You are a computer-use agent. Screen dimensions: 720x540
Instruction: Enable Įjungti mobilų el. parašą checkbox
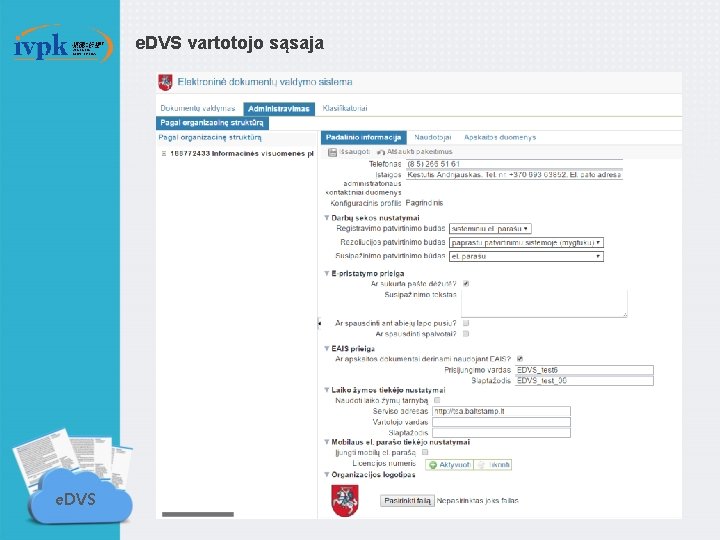(x=425, y=452)
